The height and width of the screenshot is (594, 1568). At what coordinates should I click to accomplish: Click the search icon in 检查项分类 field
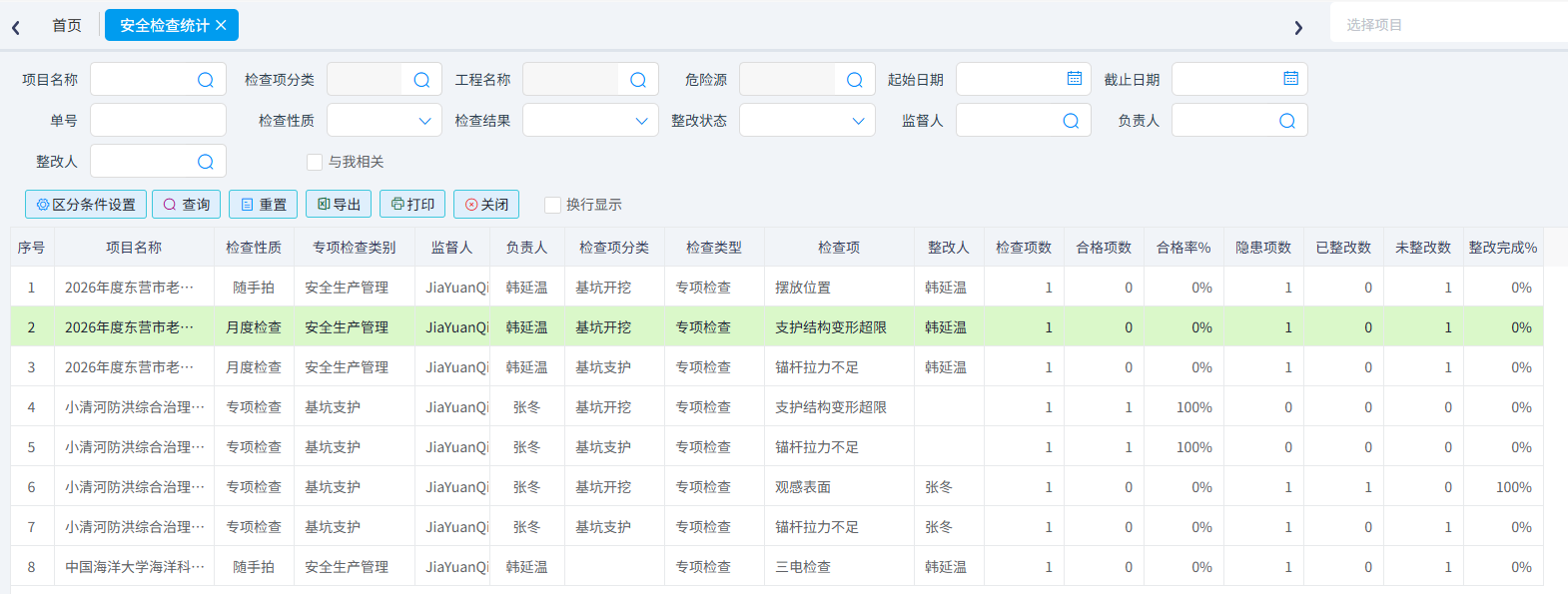[x=421, y=80]
